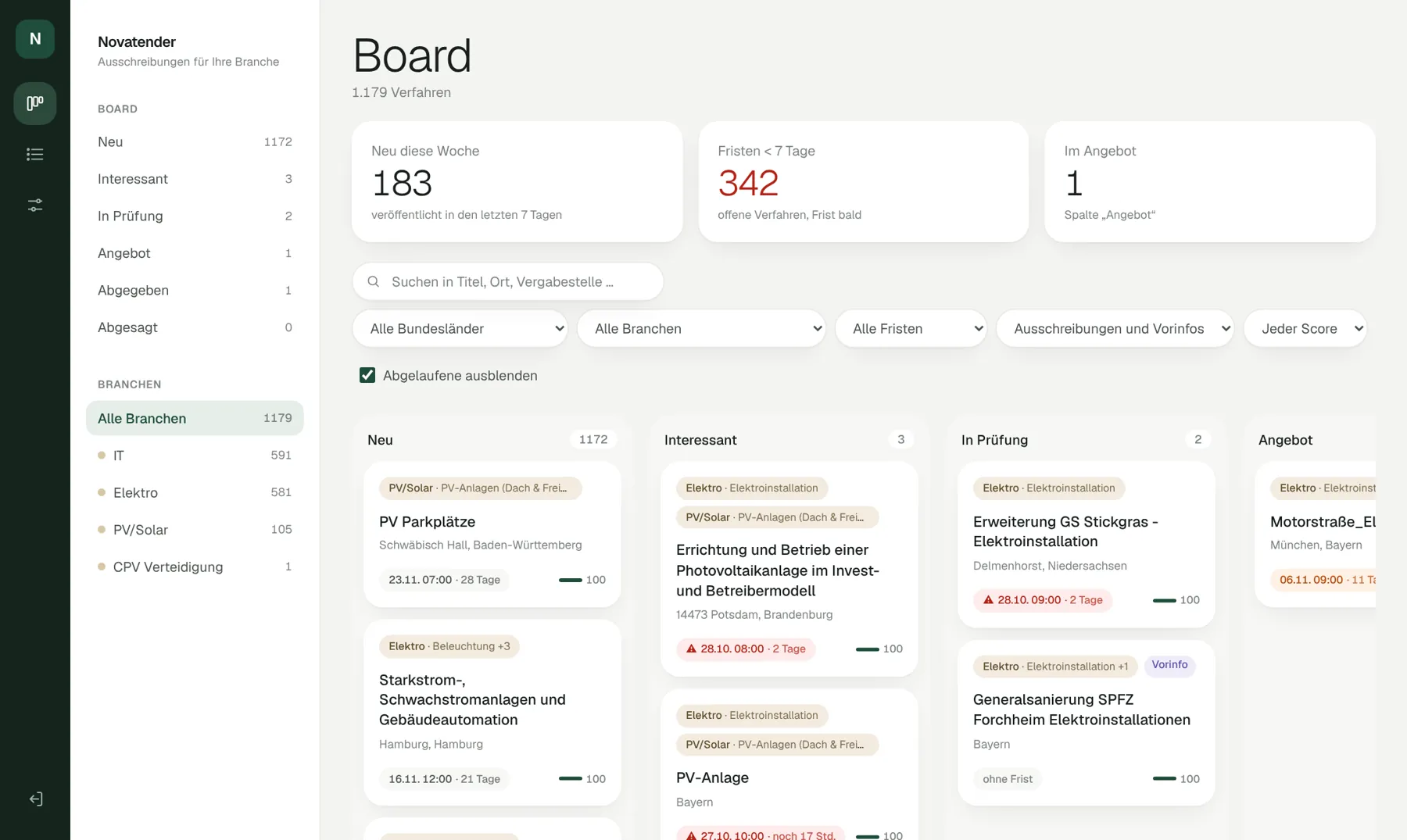This screenshot has width=1407, height=840.
Task: Open the Alle Bundesländer dropdown
Action: point(460,329)
